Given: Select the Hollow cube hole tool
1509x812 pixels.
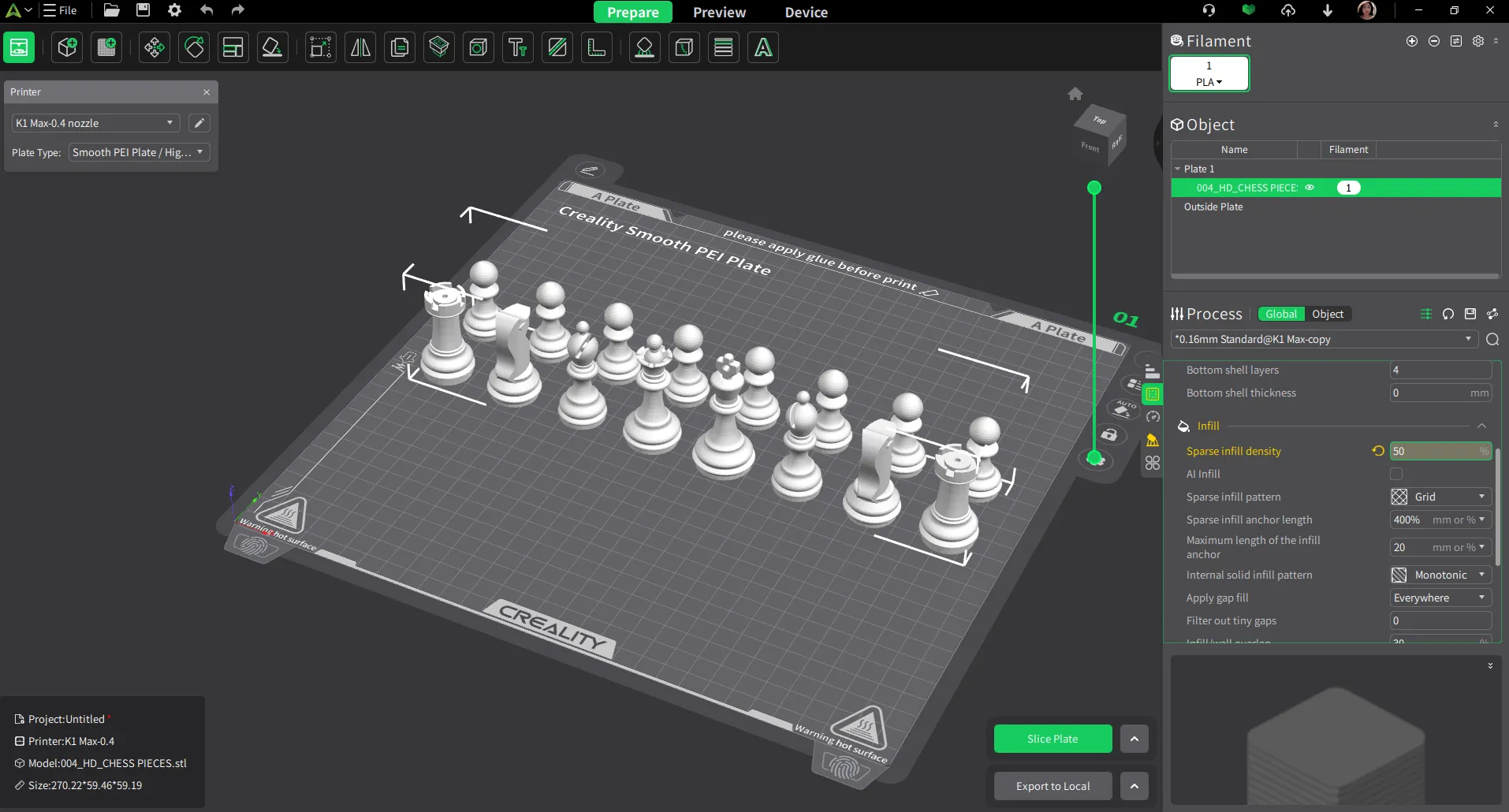Looking at the screenshot, I should click(479, 47).
